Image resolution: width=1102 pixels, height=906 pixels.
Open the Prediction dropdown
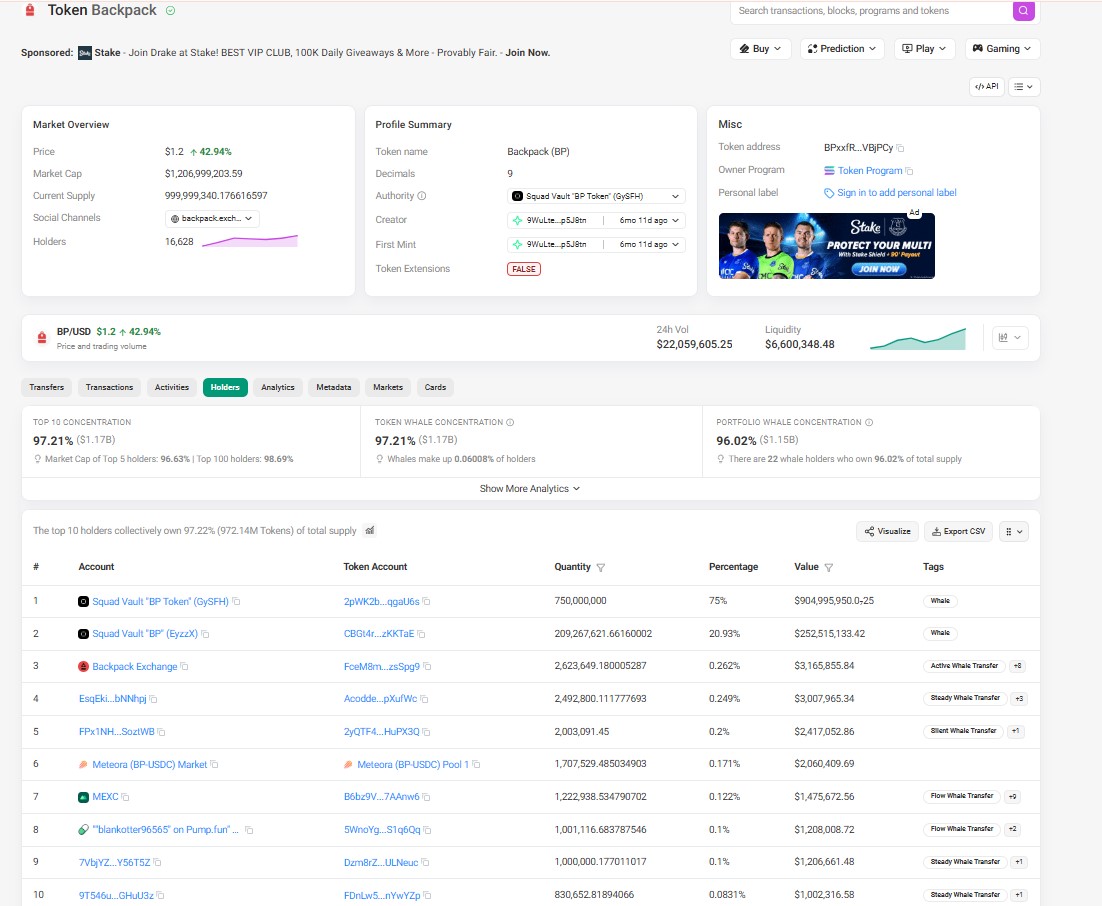point(842,48)
